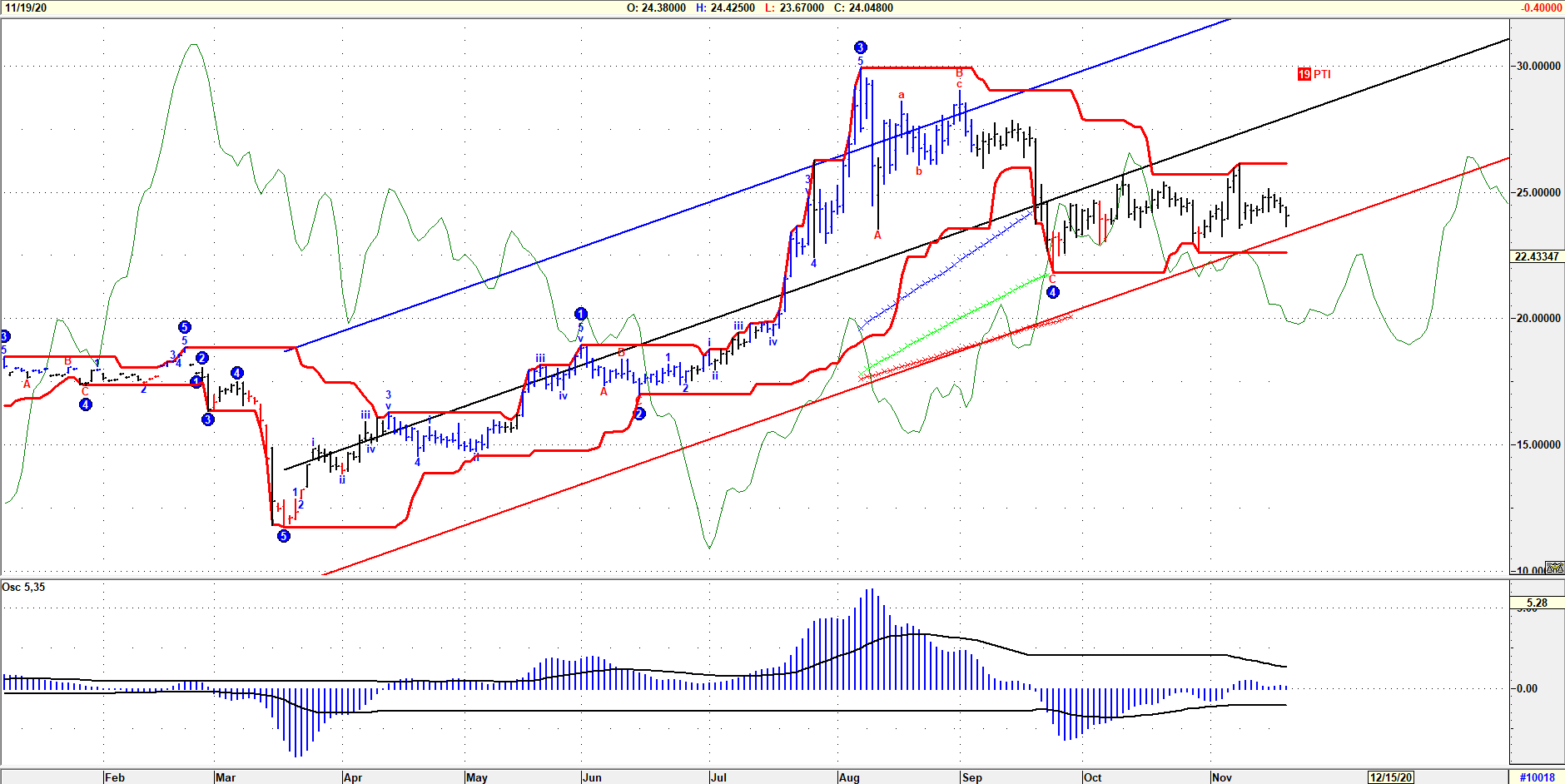
Task: Click the 20.00000 price axis label
Action: click(1538, 318)
